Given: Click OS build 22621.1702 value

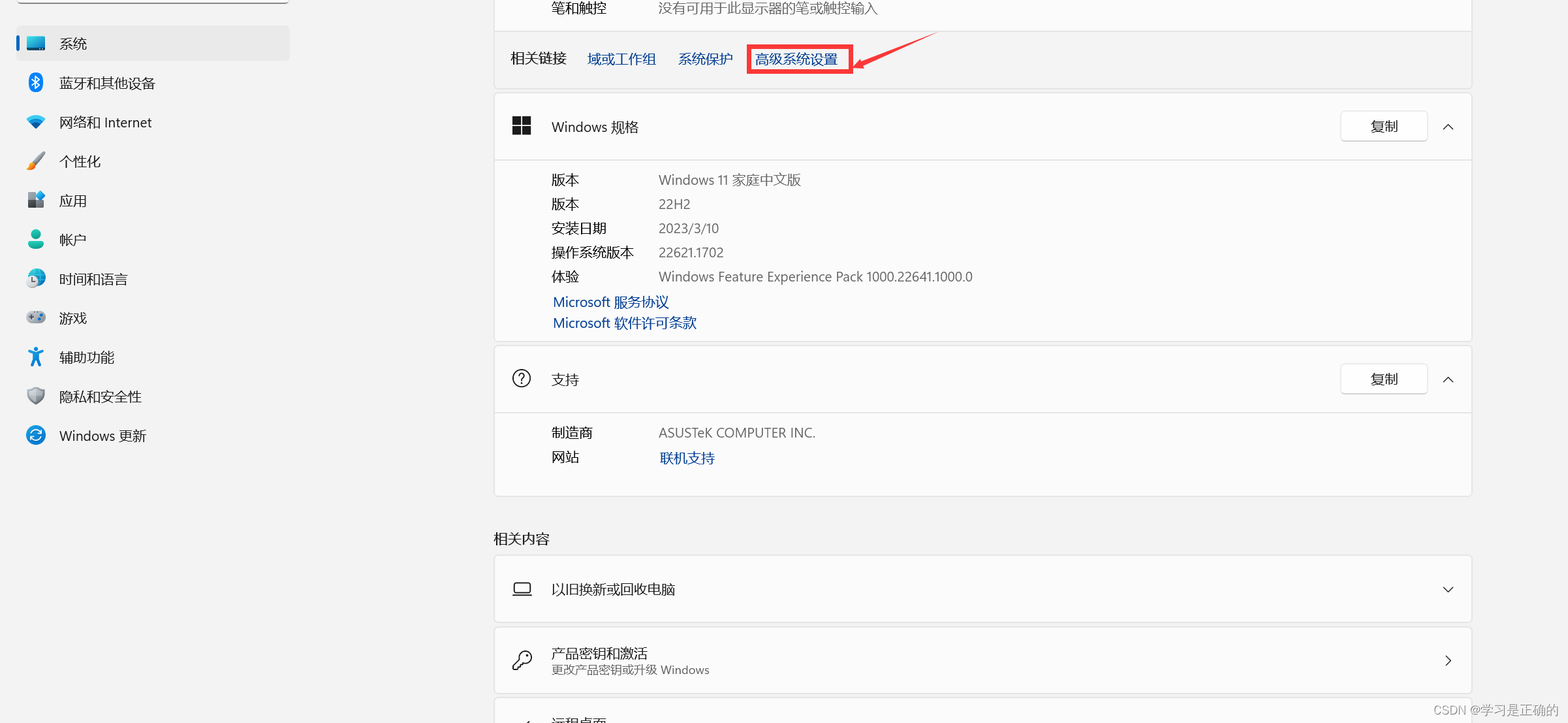Looking at the screenshot, I should point(691,253).
